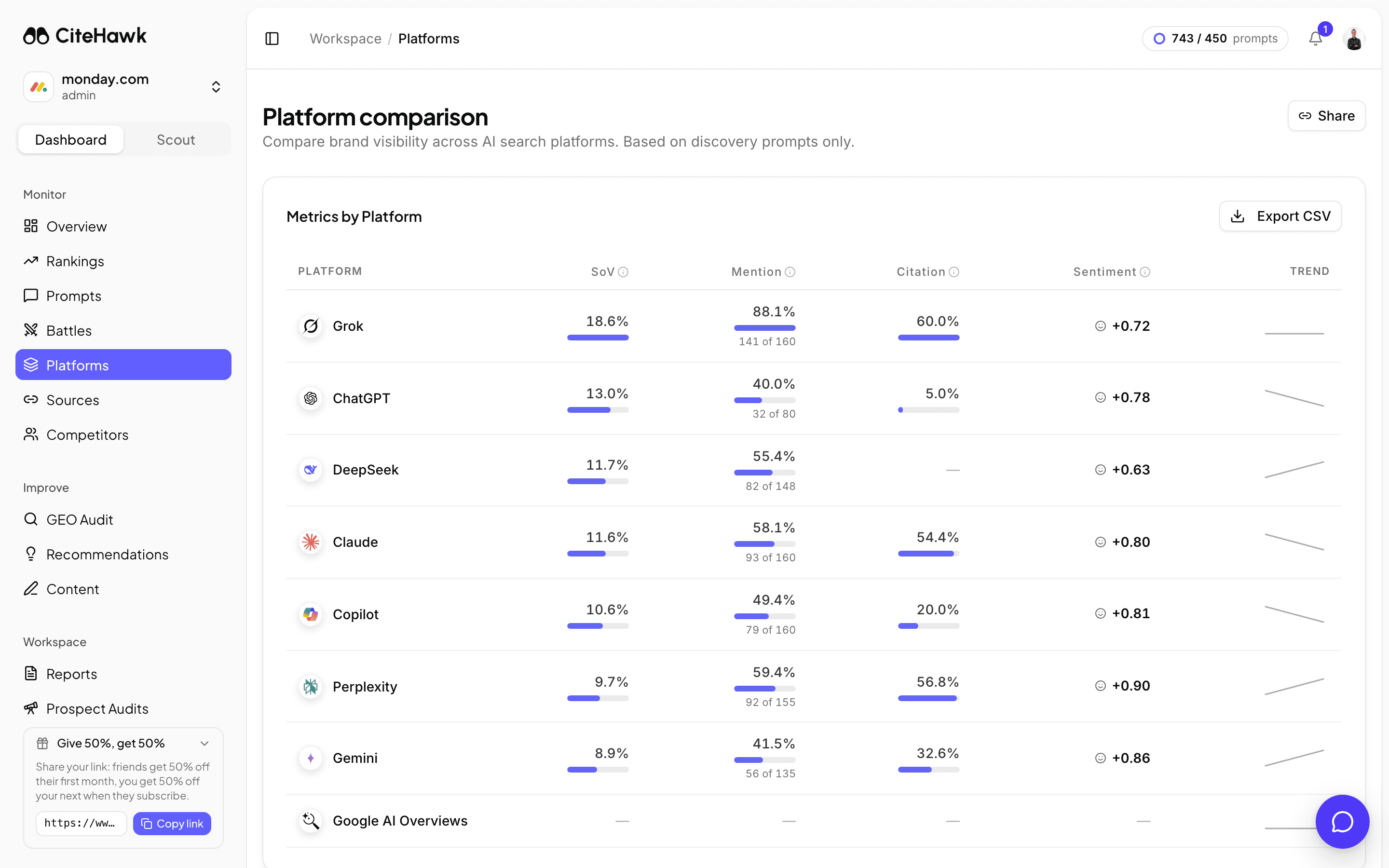Click the monday.com workspace logo
The height and width of the screenshot is (868, 1389).
tap(39, 87)
